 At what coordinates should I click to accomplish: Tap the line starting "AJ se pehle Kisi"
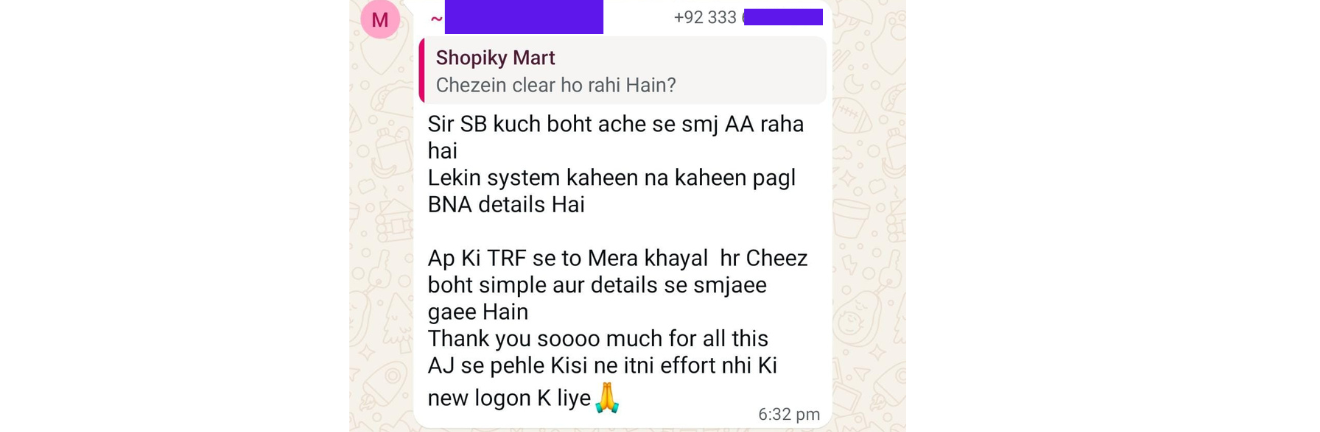603,366
